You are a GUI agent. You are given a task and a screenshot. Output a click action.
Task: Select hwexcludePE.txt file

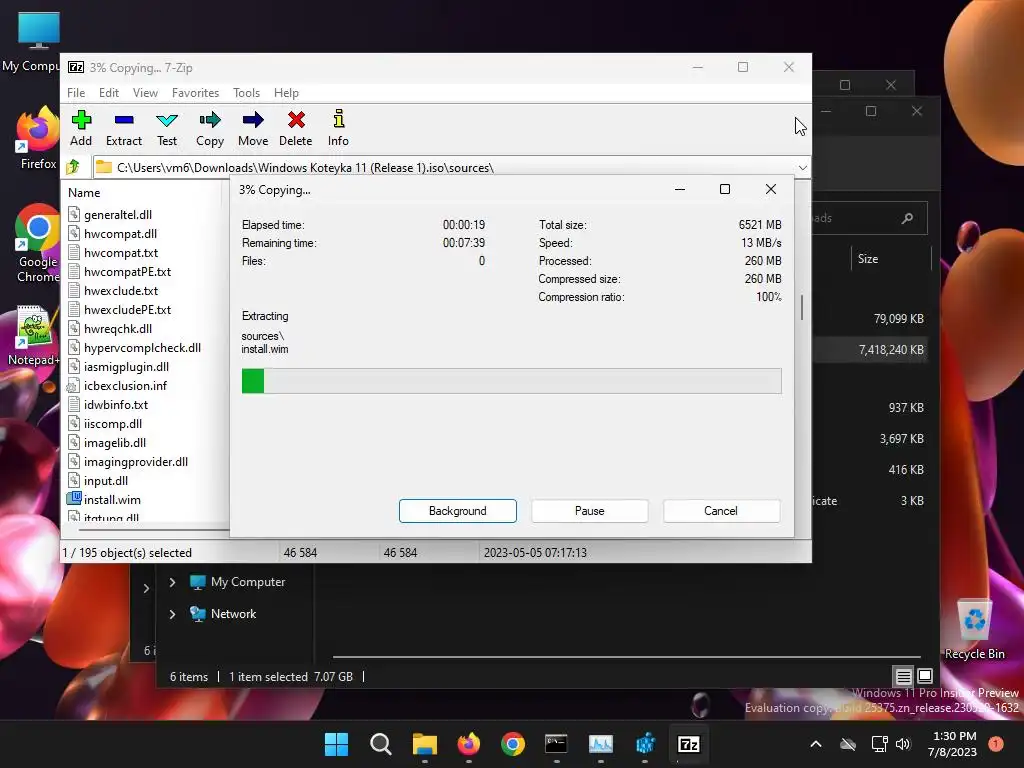[127, 310]
